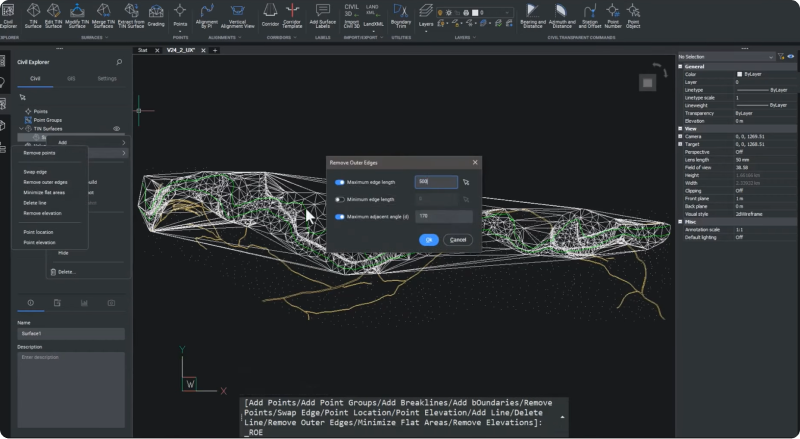Click the Point Object tool
The image size is (800, 439).
pyautogui.click(x=633, y=14)
